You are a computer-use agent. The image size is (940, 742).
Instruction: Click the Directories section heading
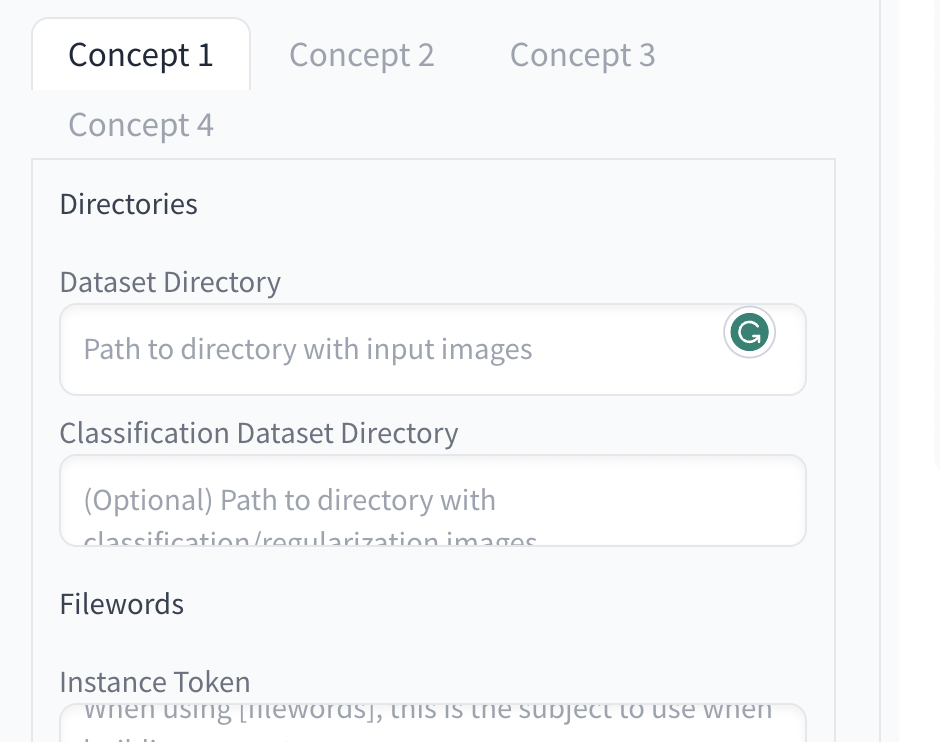pos(129,204)
